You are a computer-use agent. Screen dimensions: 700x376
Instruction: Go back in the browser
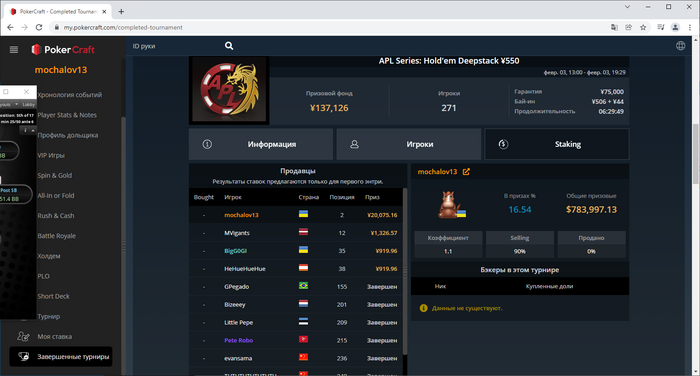point(10,27)
